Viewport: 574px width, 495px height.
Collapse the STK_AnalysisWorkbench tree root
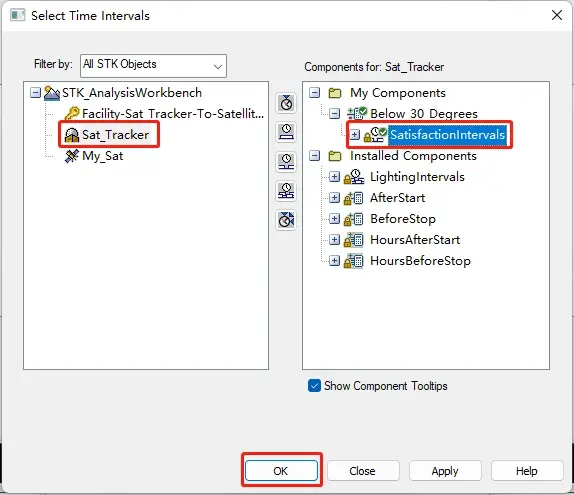point(35,93)
